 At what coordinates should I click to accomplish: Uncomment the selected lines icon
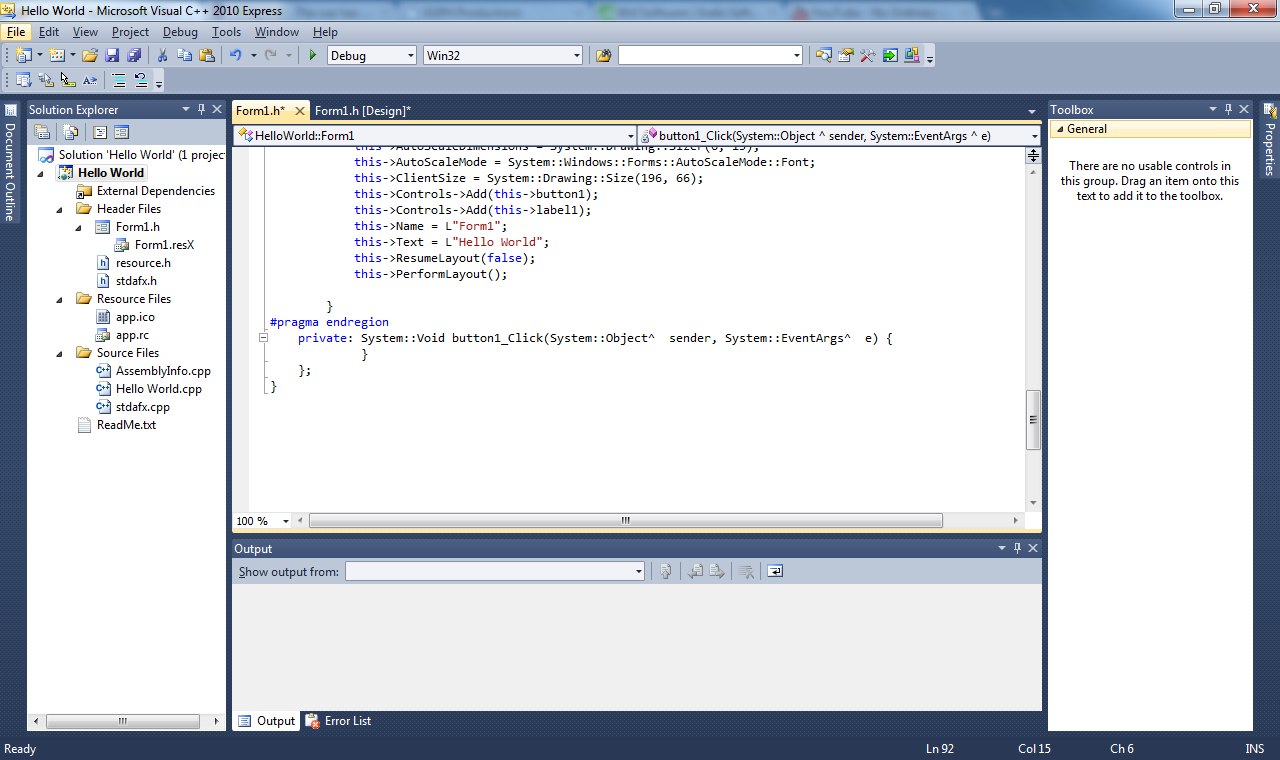[x=141, y=80]
